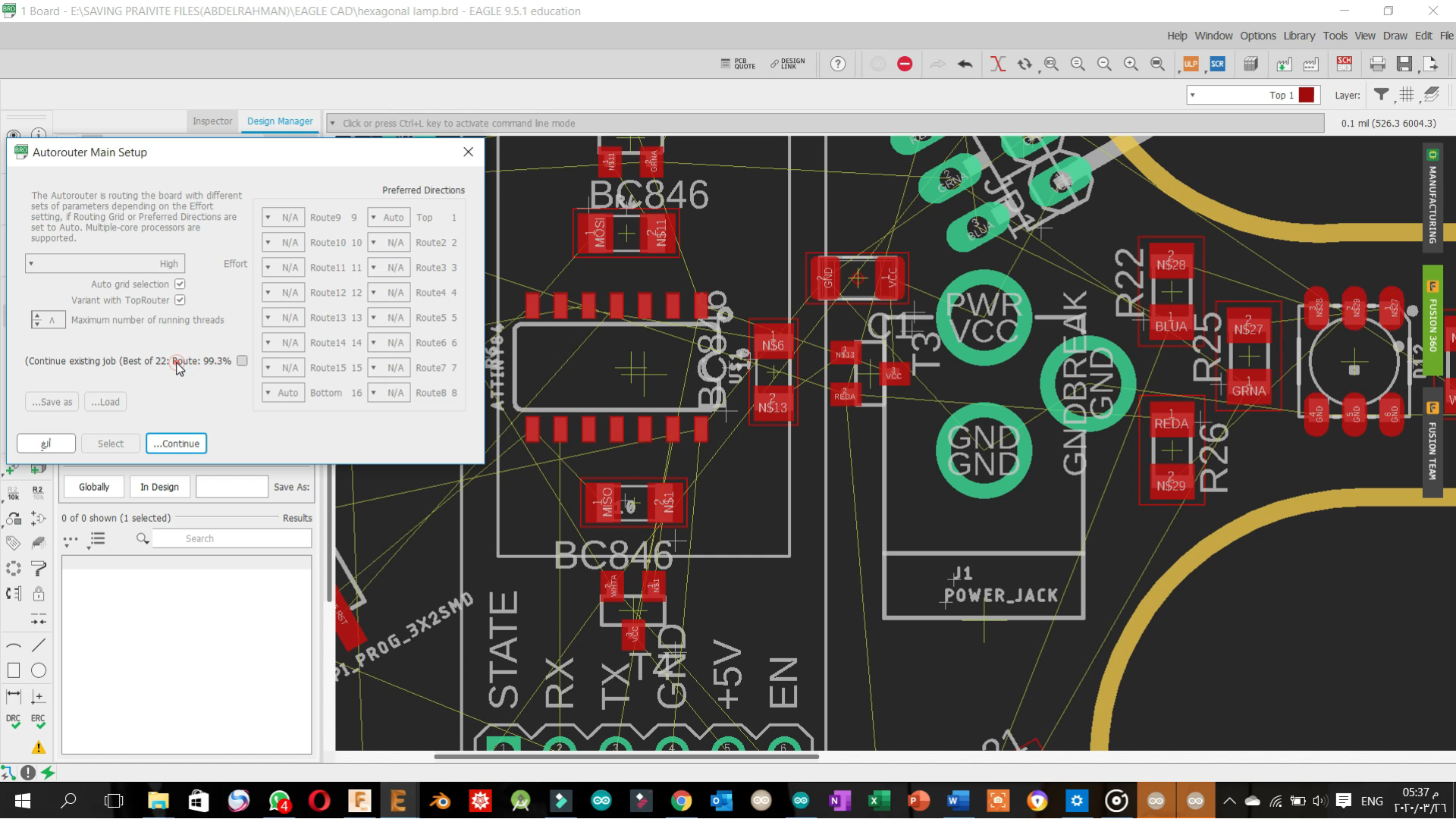Click the red scissors Cut icon
Screen dimensions: 1456x819
point(998,64)
